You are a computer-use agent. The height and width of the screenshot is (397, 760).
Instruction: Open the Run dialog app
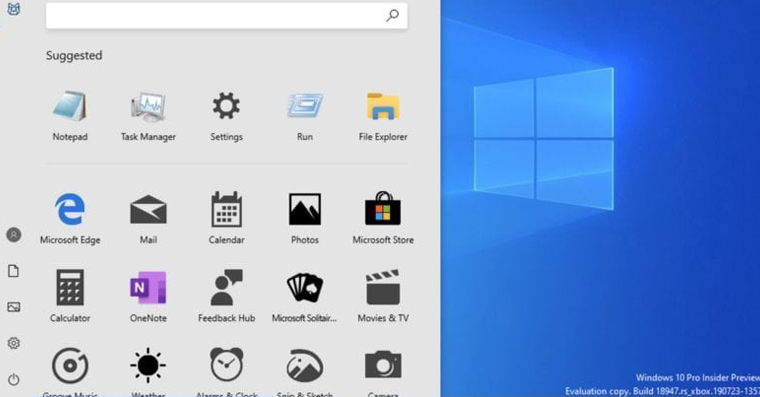click(305, 115)
